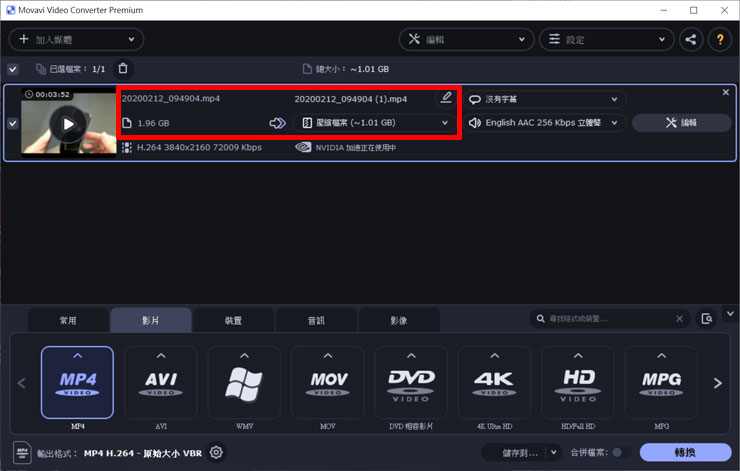Select the 4K Ultra HD format icon

[495, 382]
